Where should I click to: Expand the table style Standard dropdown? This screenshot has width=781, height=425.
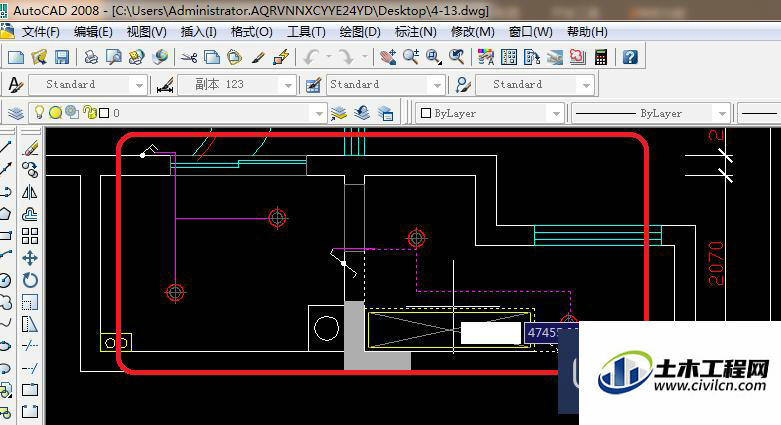click(437, 85)
